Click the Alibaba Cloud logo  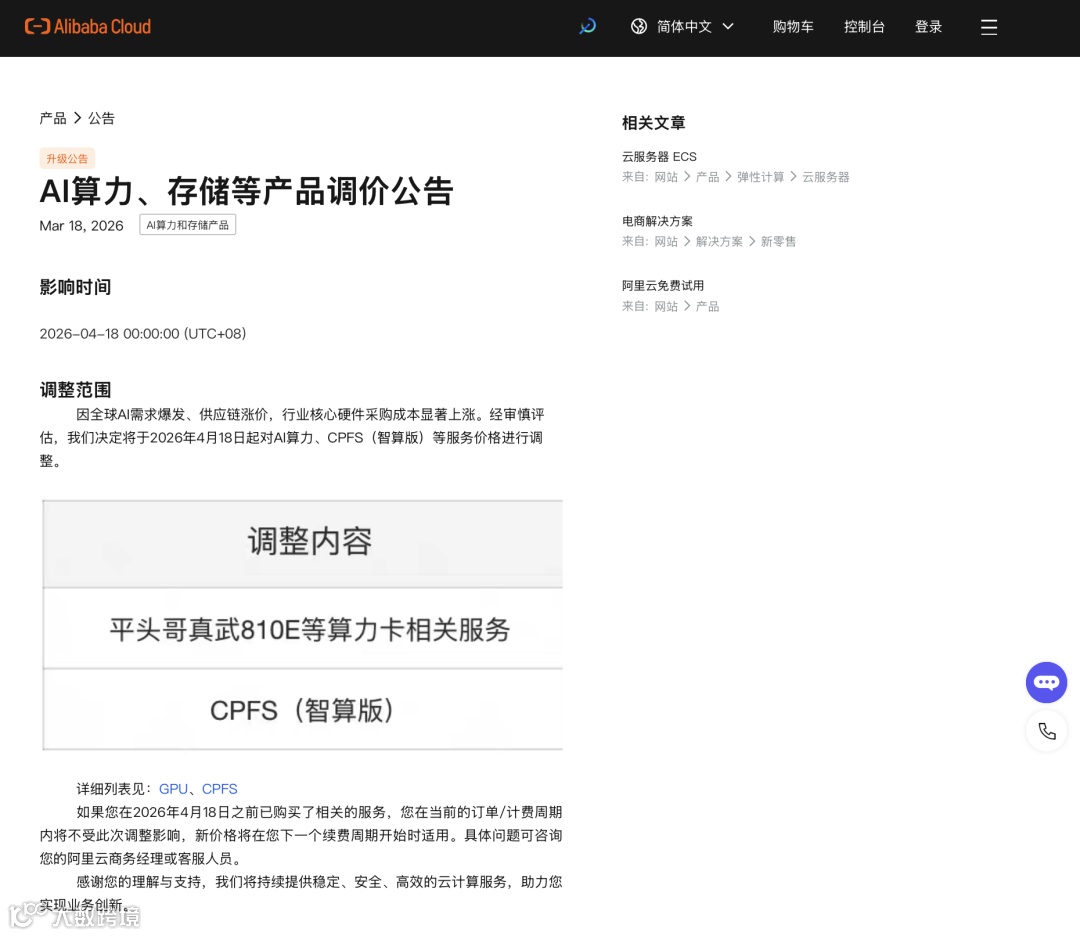87,27
